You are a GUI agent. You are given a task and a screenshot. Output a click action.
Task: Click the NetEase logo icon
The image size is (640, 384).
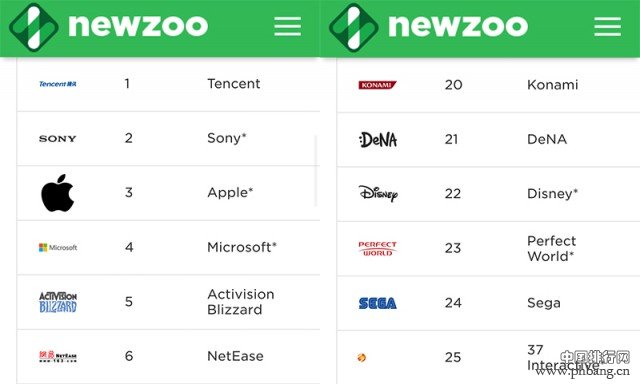tap(58, 356)
